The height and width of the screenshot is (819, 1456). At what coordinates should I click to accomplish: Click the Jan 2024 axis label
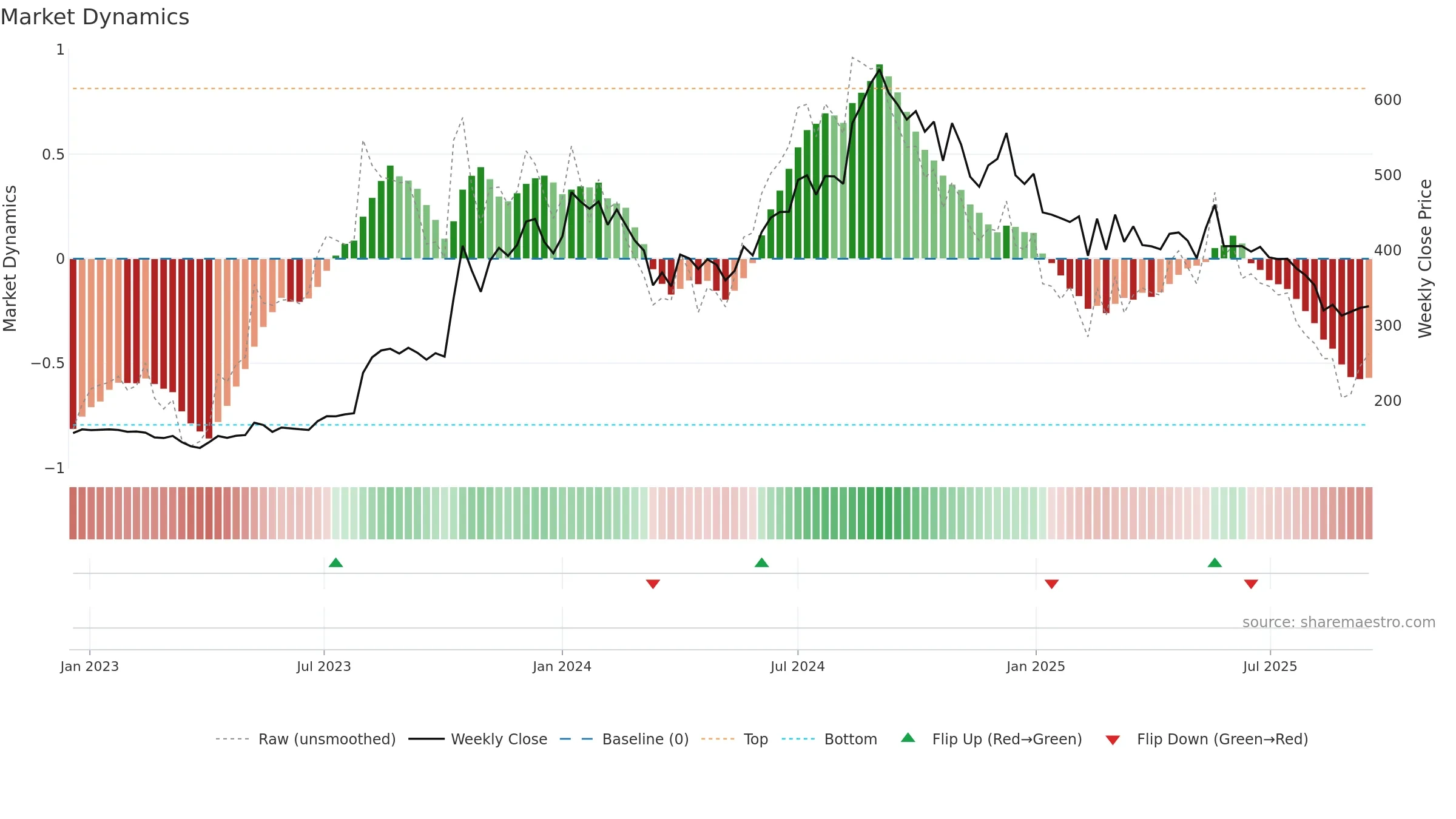[x=562, y=666]
